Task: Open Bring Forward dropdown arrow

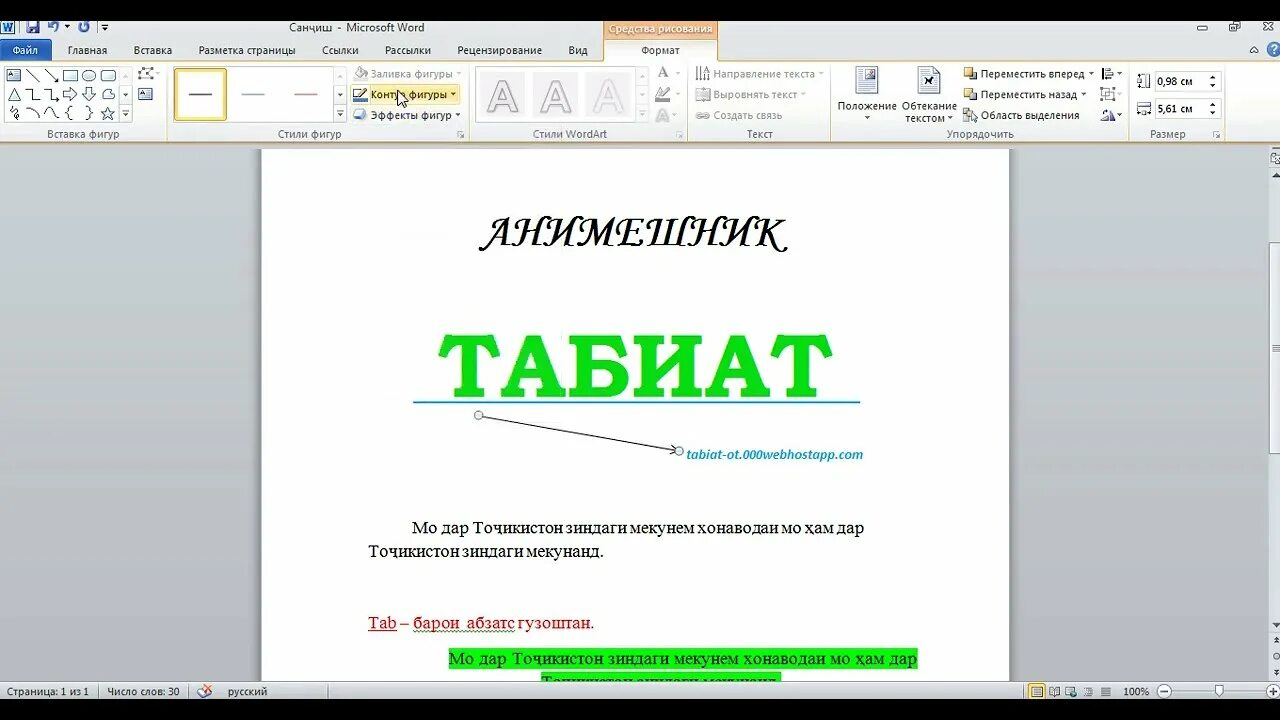Action: coord(1090,73)
